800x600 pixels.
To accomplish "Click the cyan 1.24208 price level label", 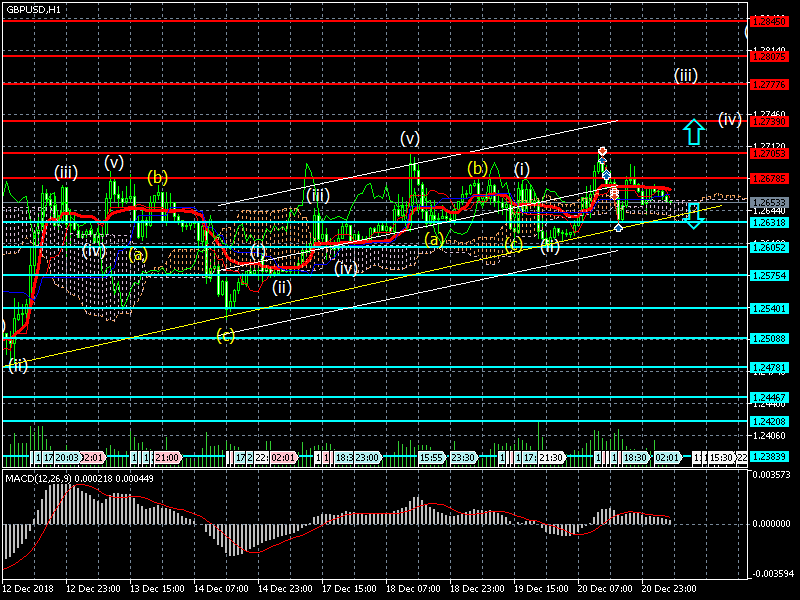I will 769,421.
